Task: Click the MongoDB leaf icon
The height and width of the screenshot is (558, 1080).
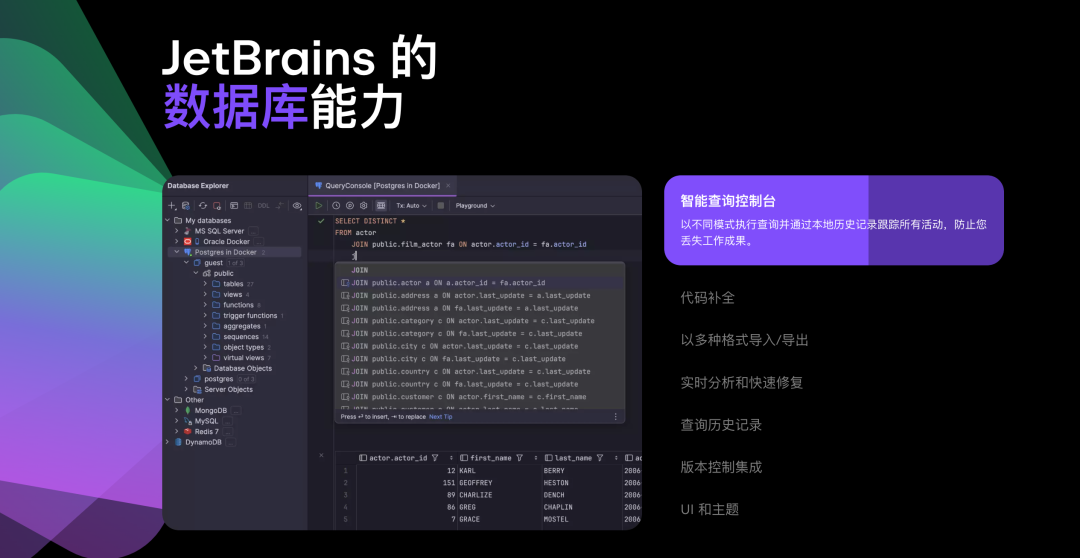Action: click(187, 410)
